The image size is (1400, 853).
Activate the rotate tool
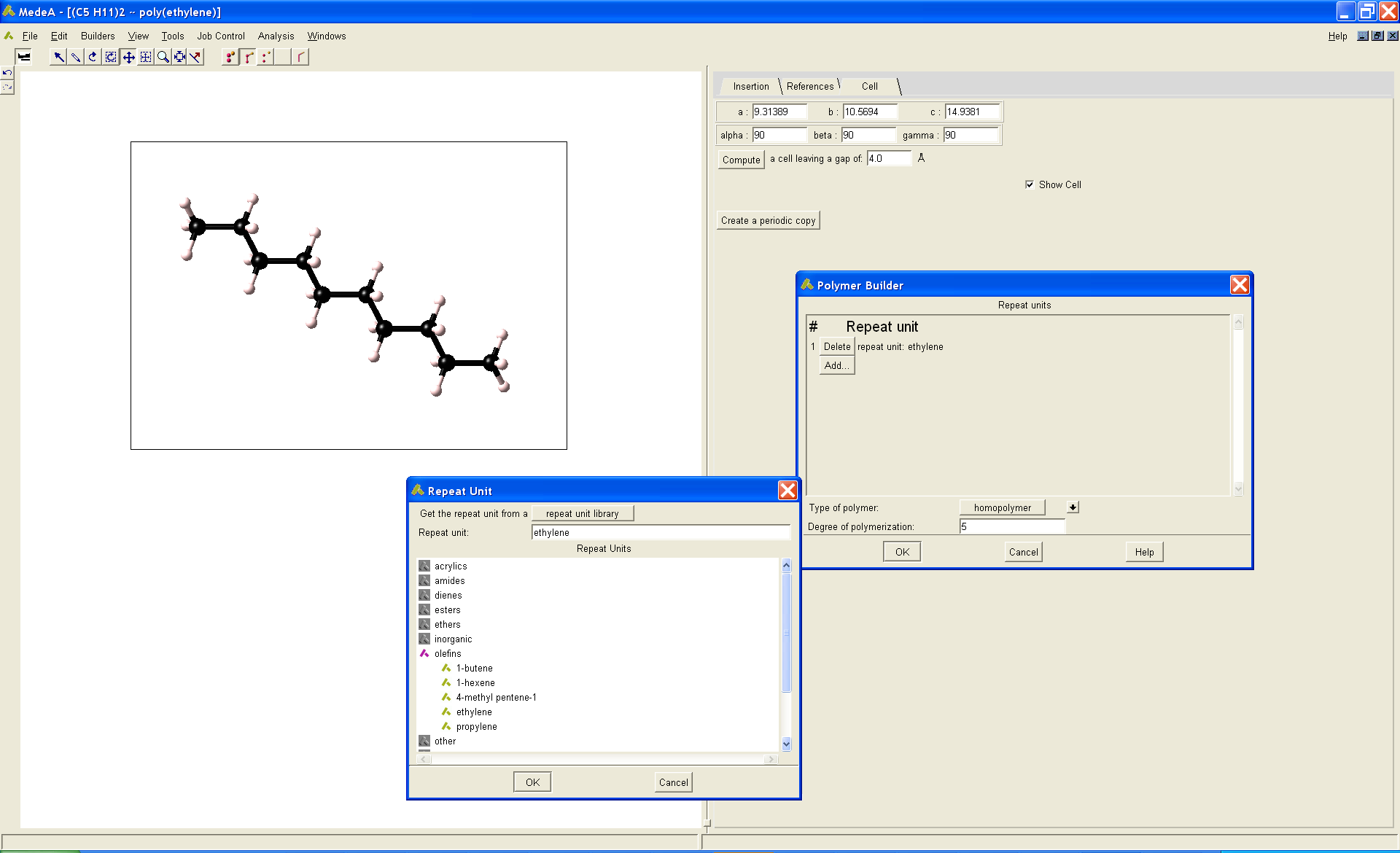pyautogui.click(x=93, y=57)
